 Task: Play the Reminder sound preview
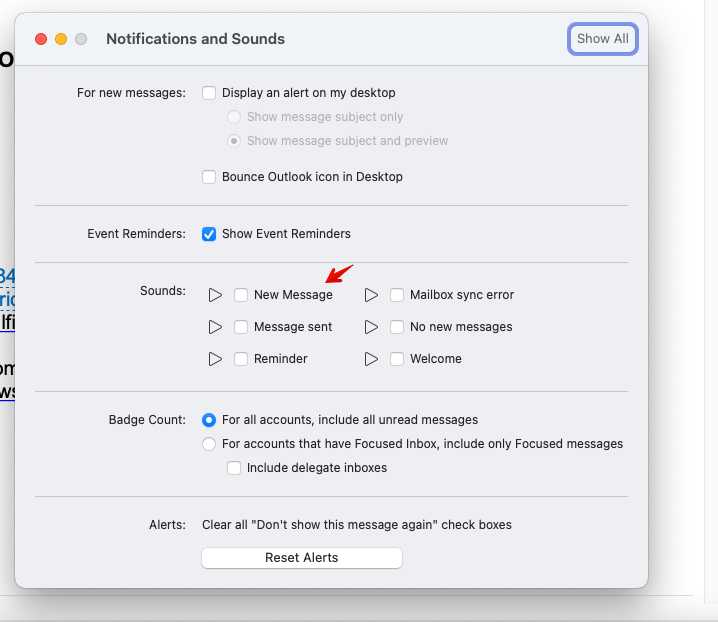tap(215, 359)
